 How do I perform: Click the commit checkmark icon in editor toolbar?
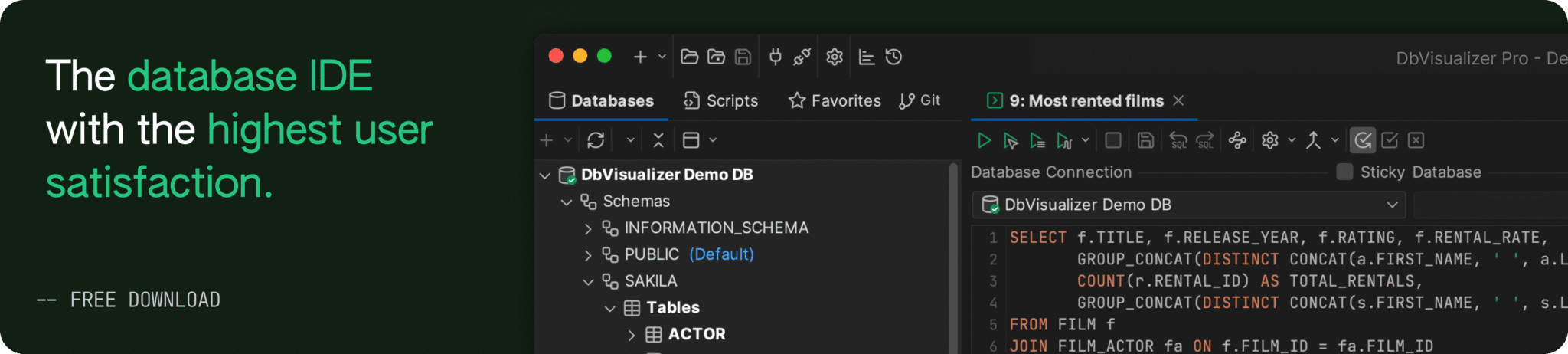coord(1390,140)
